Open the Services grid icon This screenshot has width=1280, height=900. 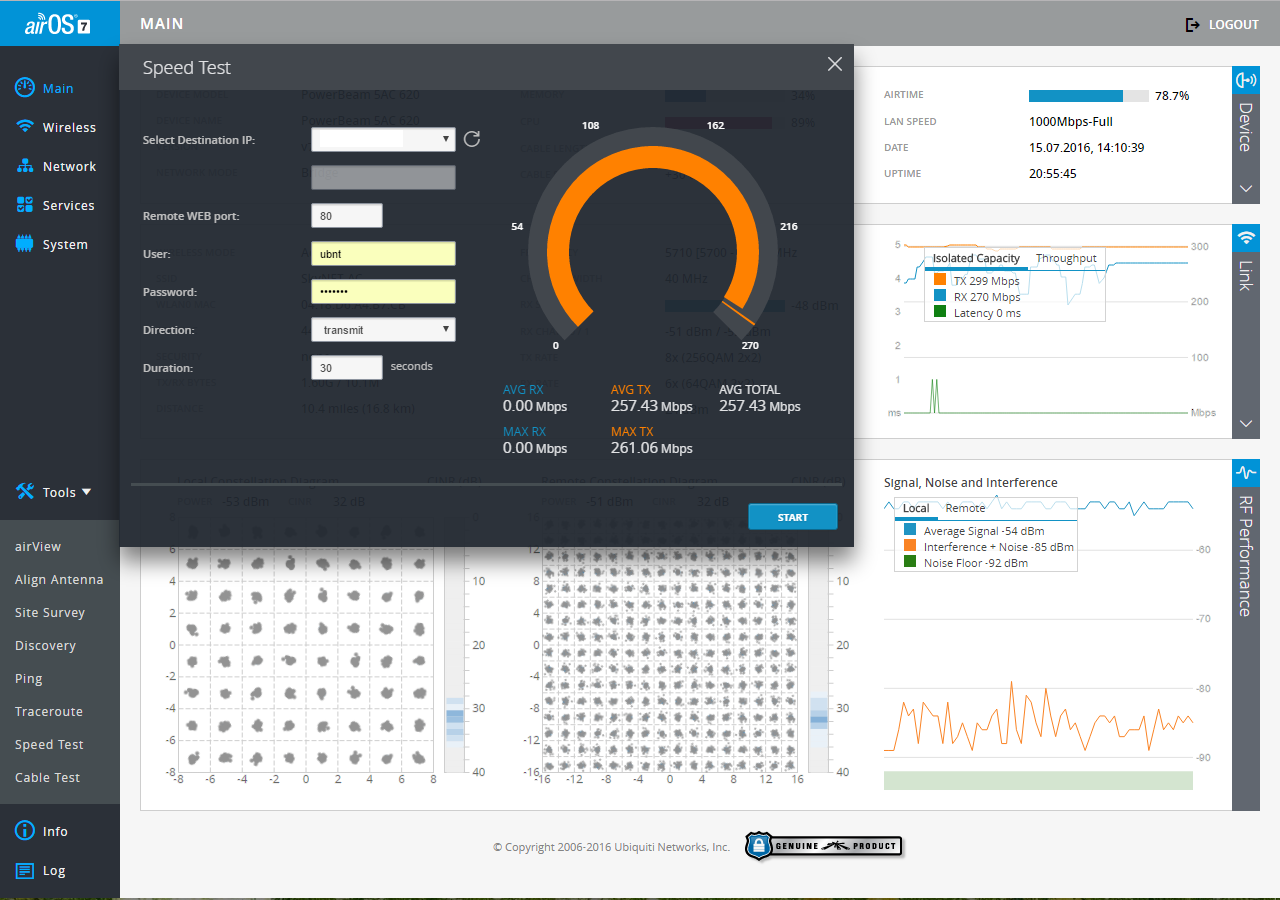25,205
